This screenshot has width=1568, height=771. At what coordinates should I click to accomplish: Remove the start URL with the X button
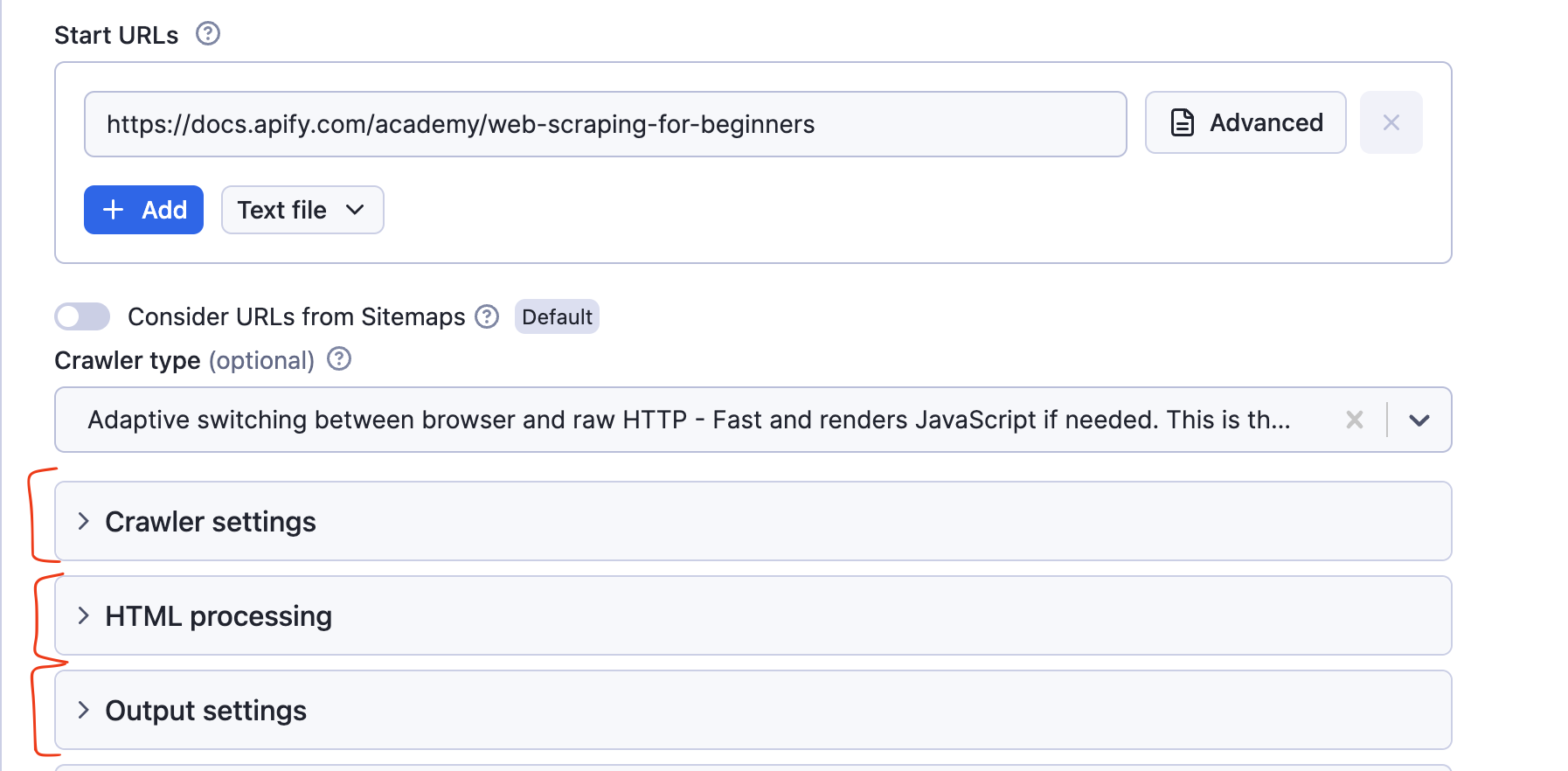point(1391,123)
